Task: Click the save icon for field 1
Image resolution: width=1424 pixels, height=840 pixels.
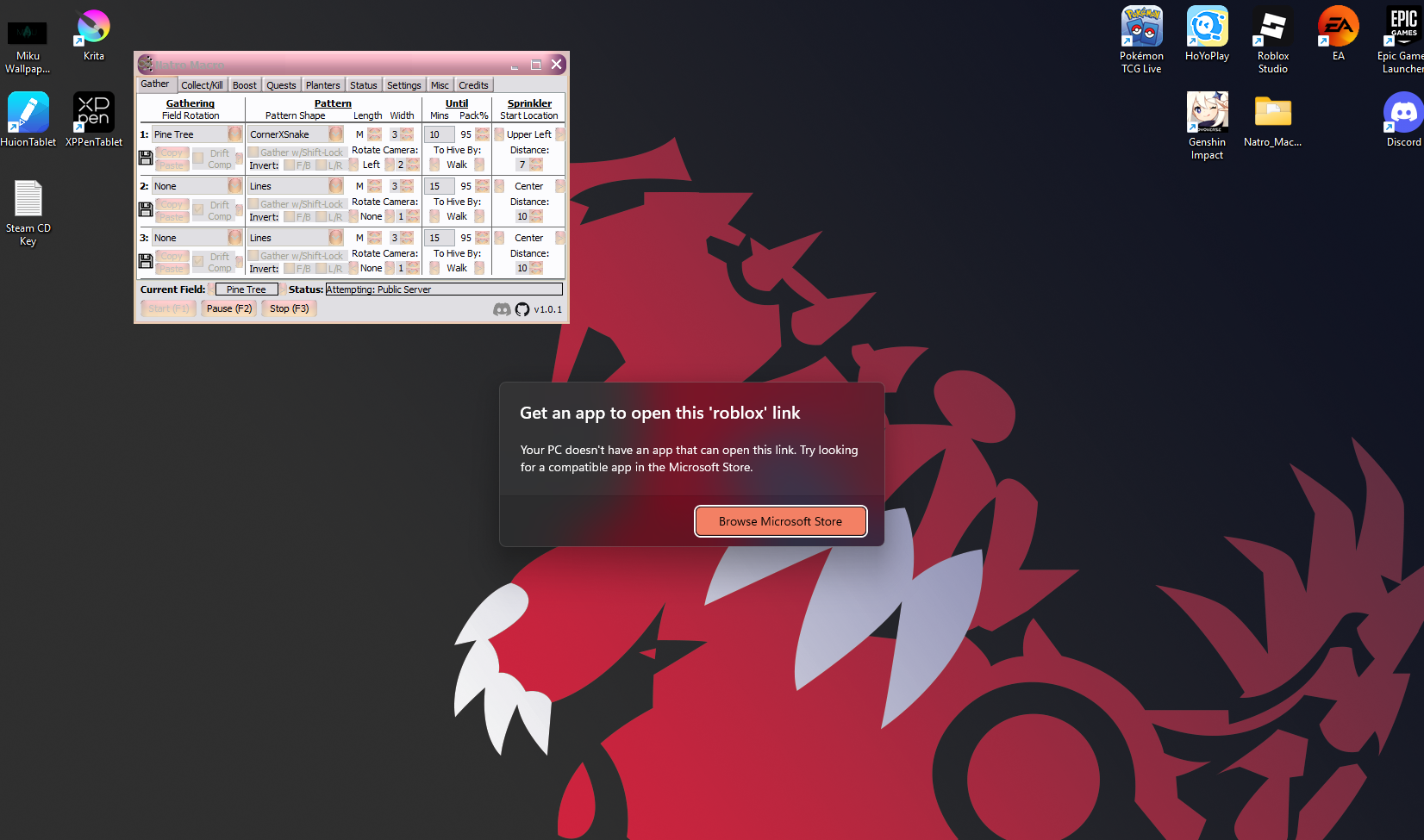Action: (146, 158)
